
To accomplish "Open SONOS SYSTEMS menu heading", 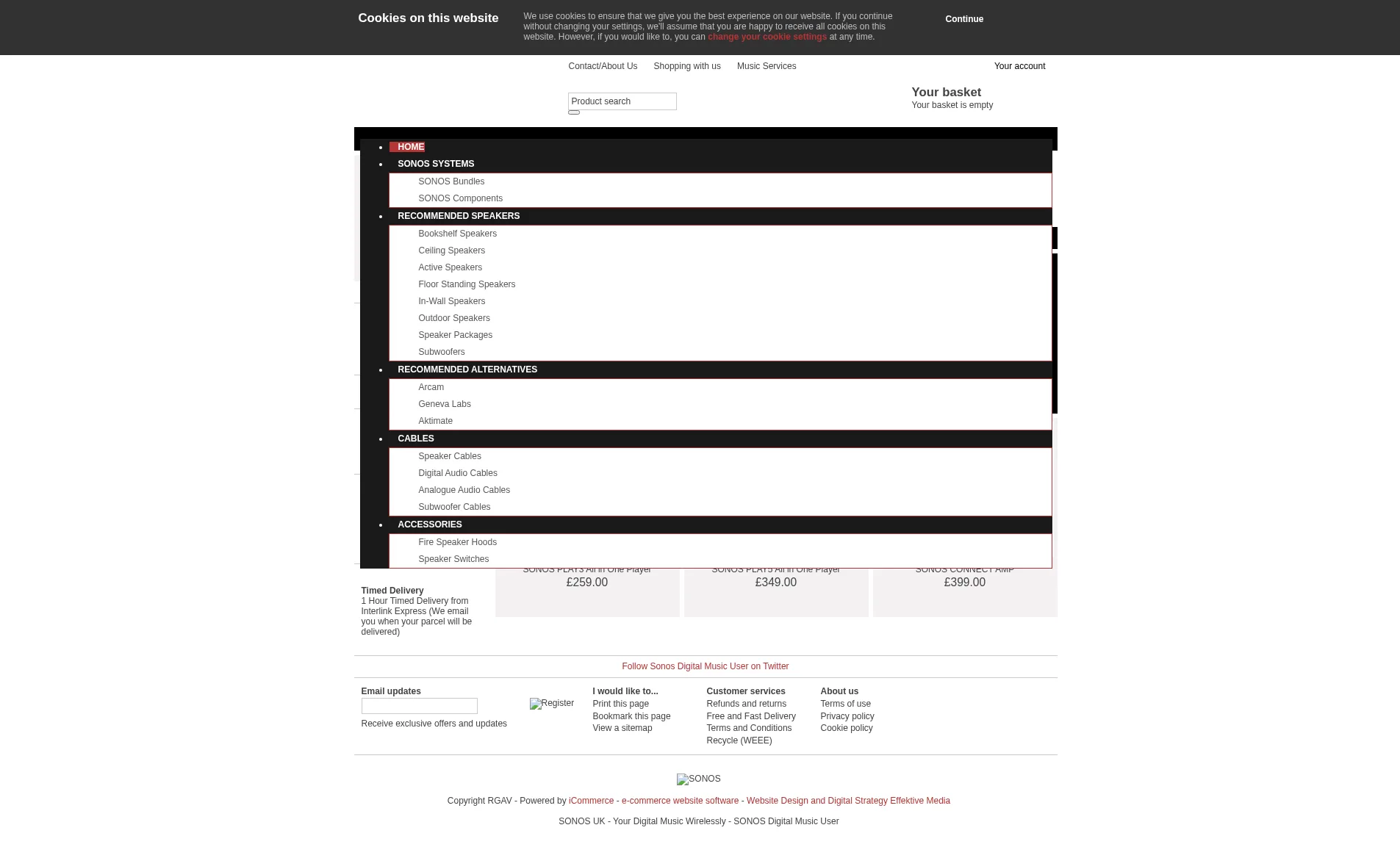I will (x=436, y=164).
